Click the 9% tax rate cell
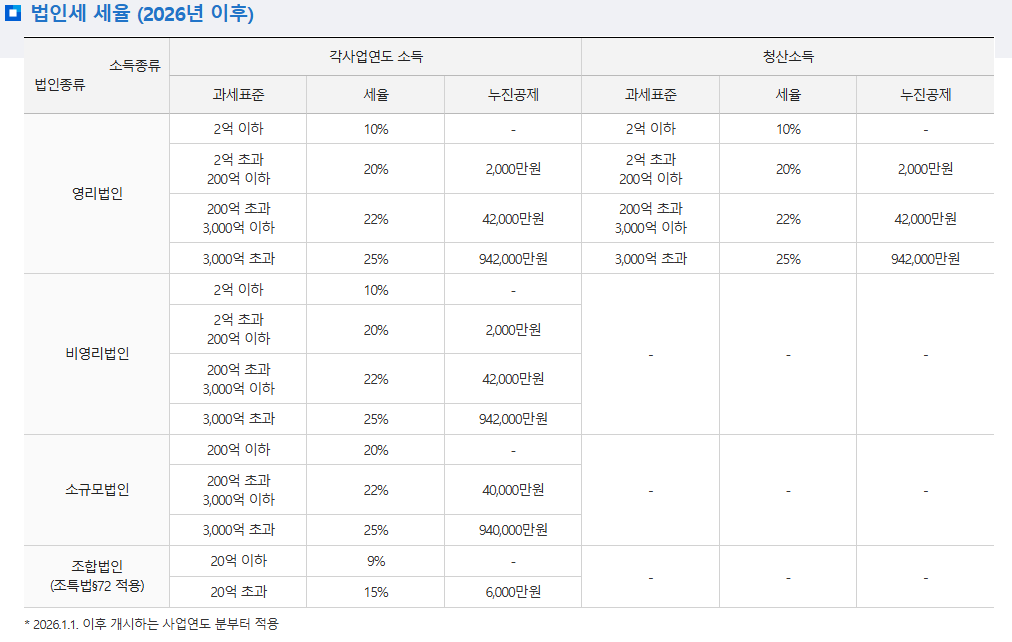The image size is (1012, 642). (376, 561)
